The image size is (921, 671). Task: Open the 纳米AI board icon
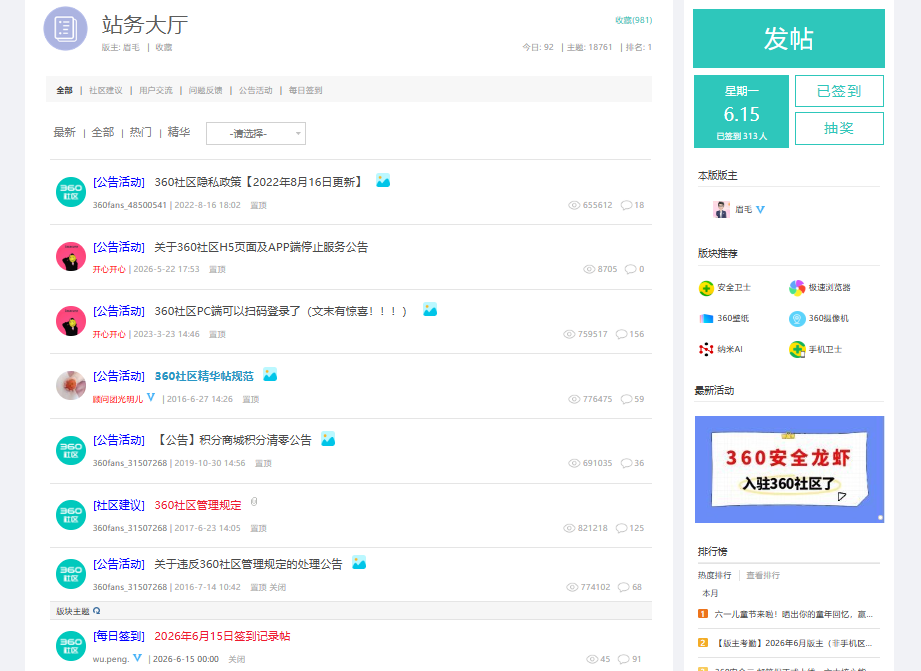706,350
